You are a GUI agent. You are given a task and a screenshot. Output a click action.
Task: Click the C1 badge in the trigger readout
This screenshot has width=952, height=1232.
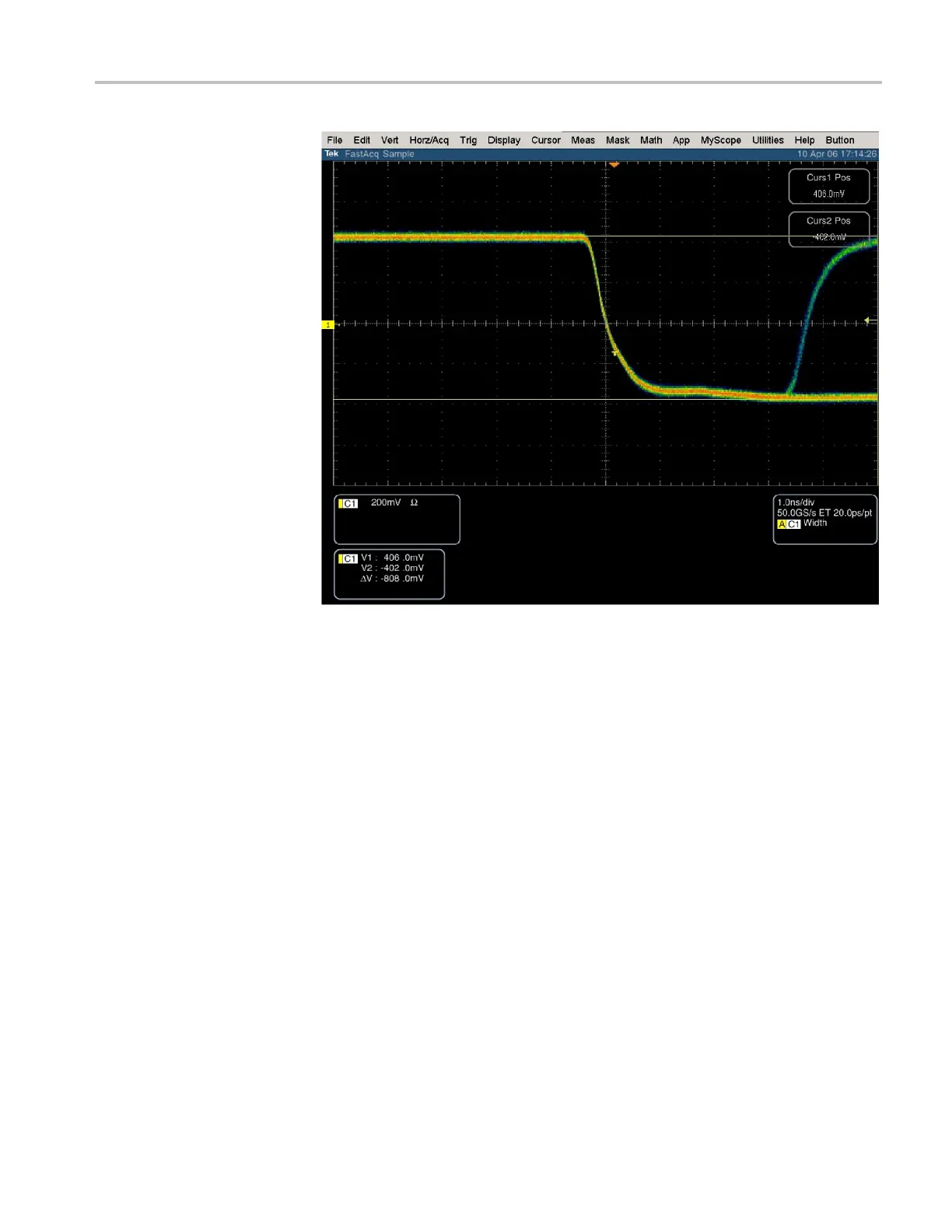tap(793, 524)
